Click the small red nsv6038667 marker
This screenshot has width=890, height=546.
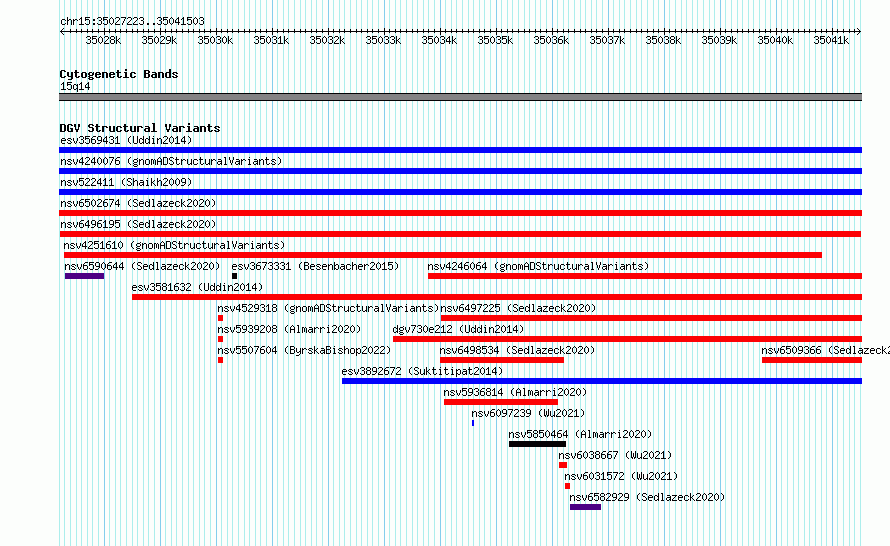[562, 465]
